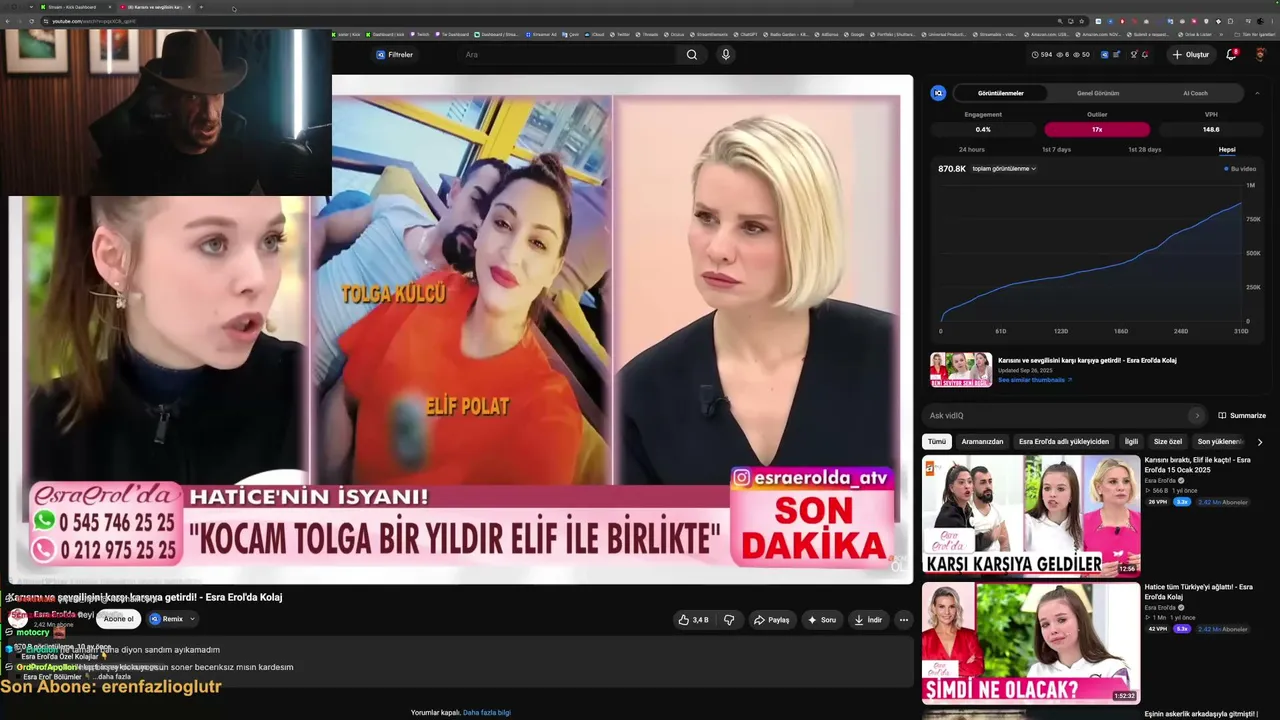
Task: Open the Filtreler filter button
Action: pos(395,55)
